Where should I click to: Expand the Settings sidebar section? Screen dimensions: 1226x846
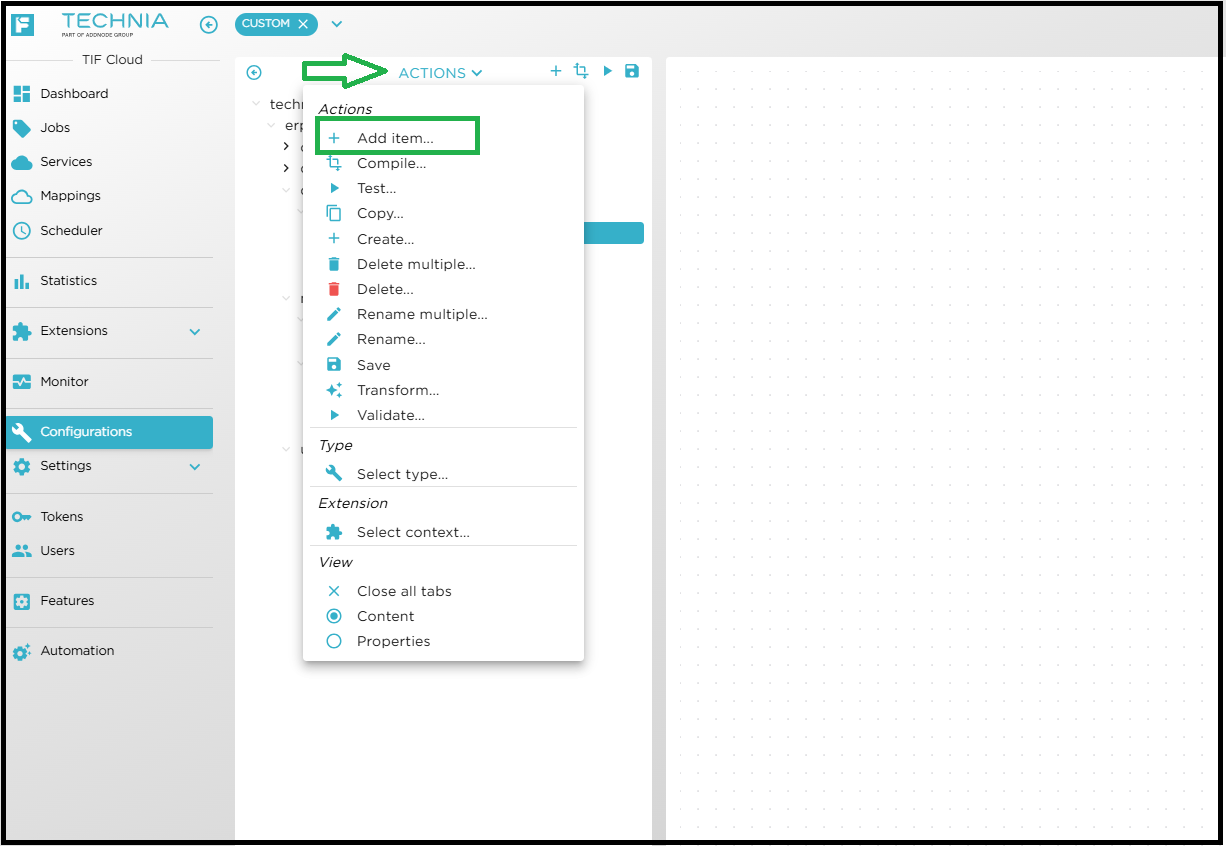click(195, 467)
